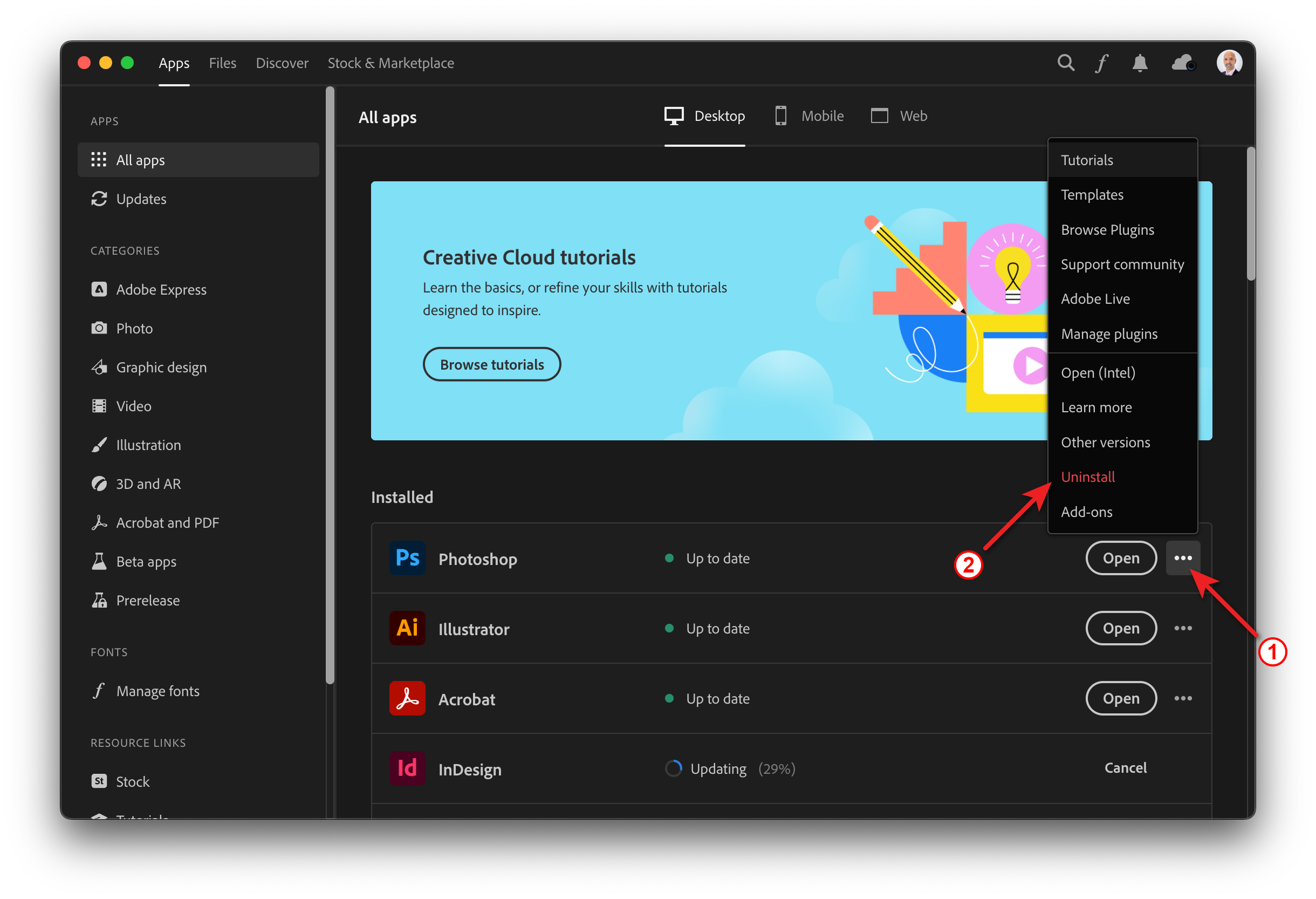Choose Uninstall from Photoshop menu
Image resolution: width=1316 pixels, height=899 pixels.
(x=1122, y=477)
